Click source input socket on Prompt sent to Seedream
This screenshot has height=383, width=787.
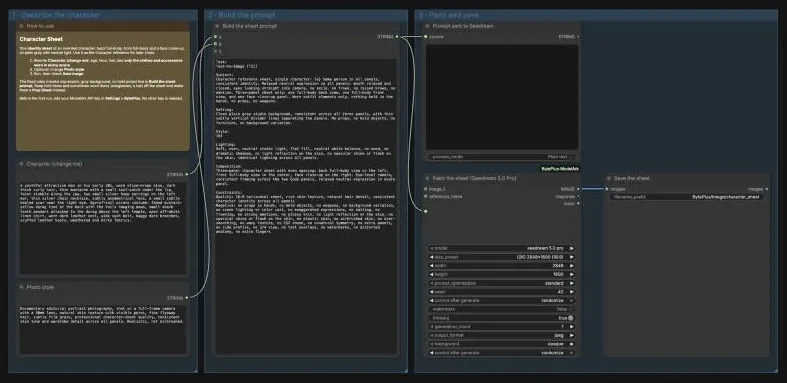pos(425,37)
